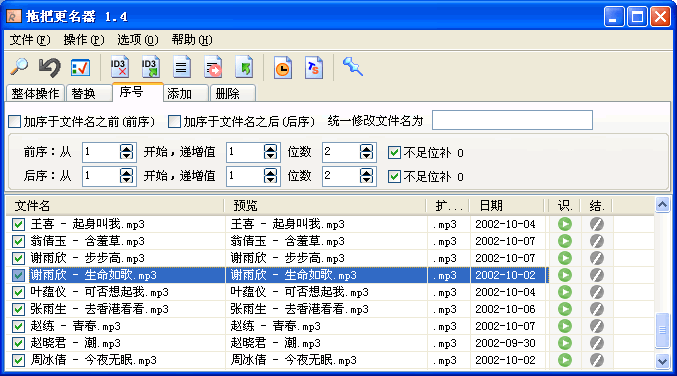Screen dimensions: 677x376
Task: Enable 加序于文件名之前 (前序) checkbox
Action: (15, 121)
